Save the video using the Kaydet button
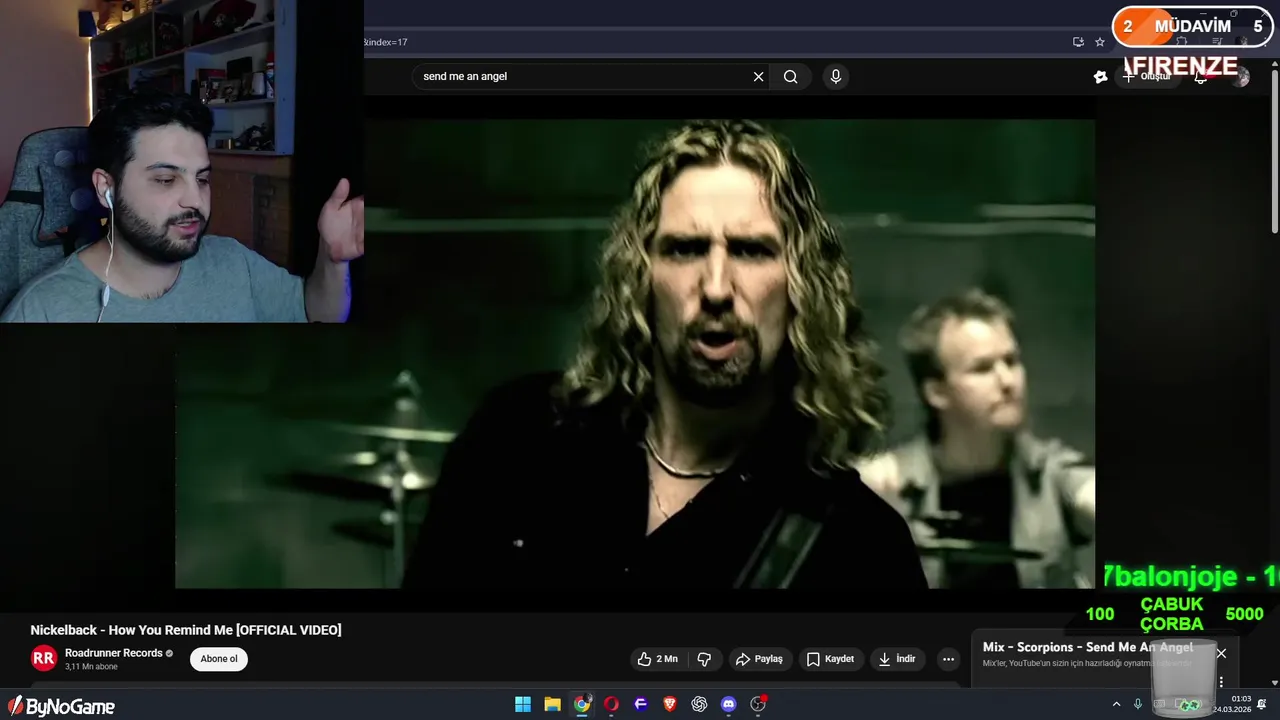This screenshot has width=1280, height=720. point(830,659)
